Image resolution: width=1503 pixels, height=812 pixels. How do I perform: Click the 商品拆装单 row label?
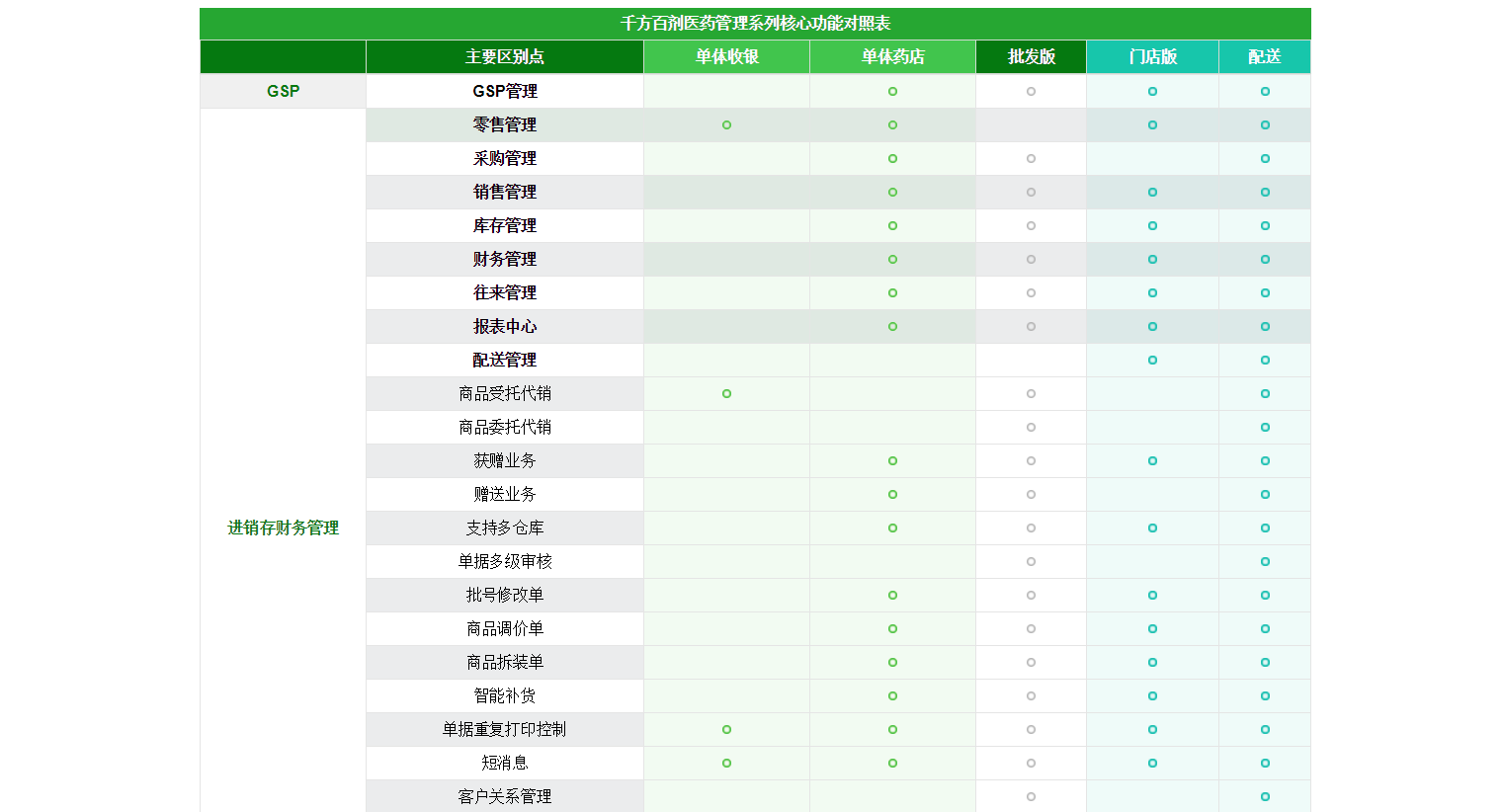505,662
